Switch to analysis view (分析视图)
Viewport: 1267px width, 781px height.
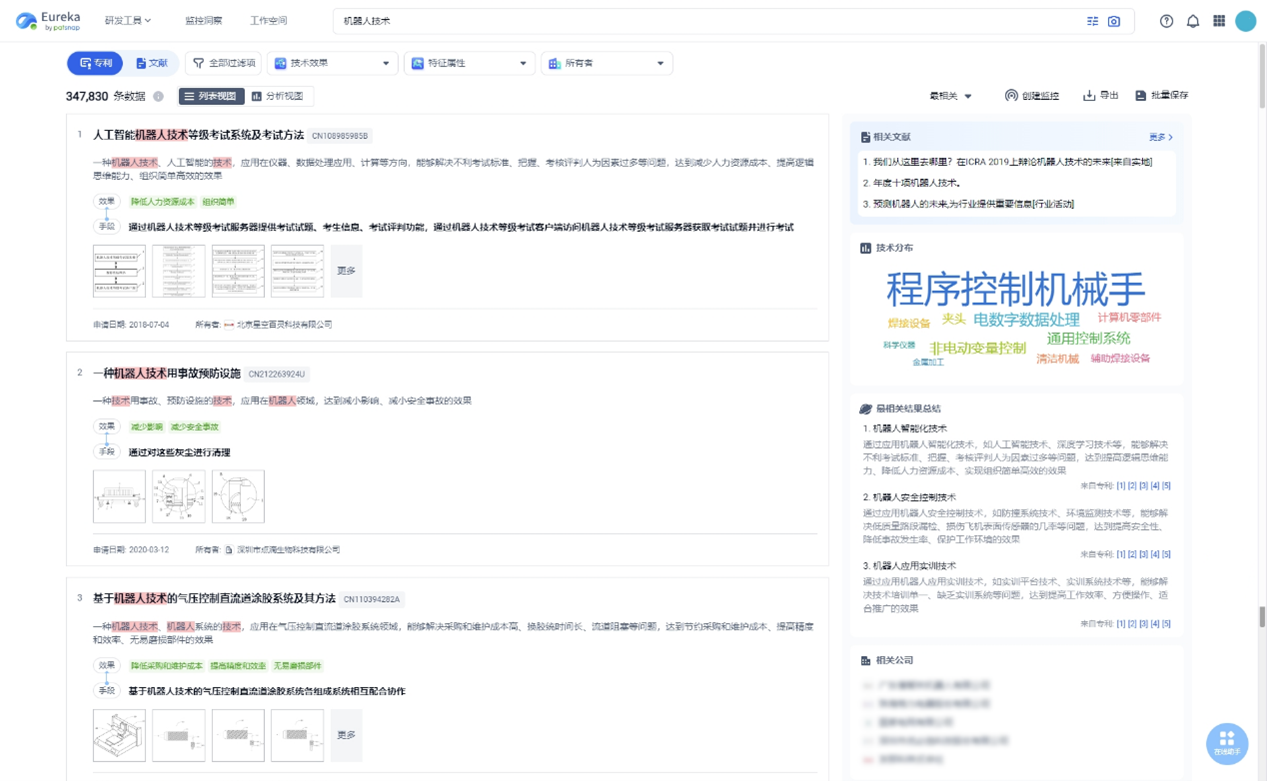[x=279, y=96]
